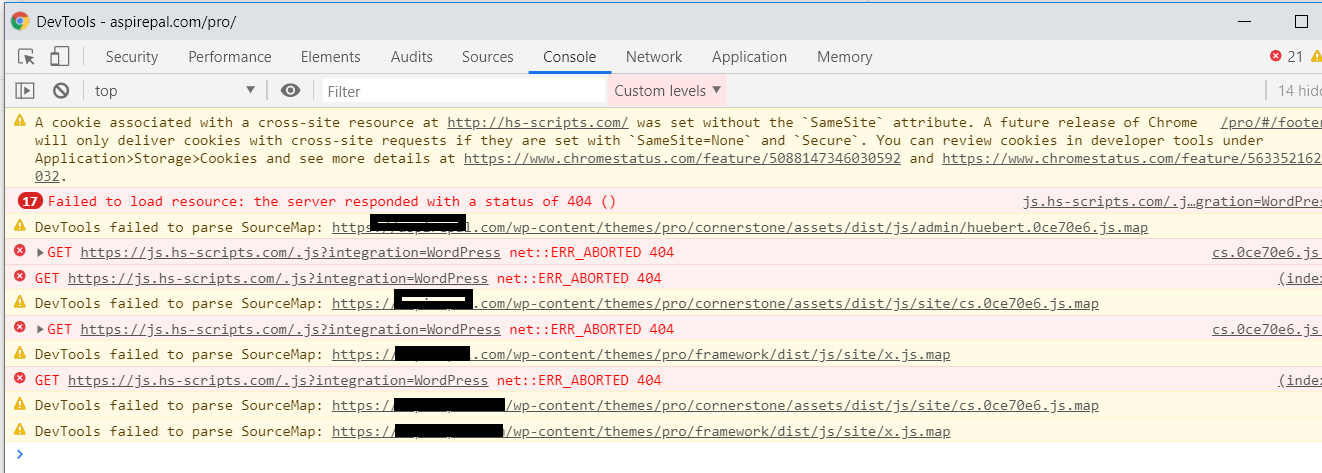Screen dimensions: 1322x473
Task: Select the Console tab
Action: click(570, 57)
